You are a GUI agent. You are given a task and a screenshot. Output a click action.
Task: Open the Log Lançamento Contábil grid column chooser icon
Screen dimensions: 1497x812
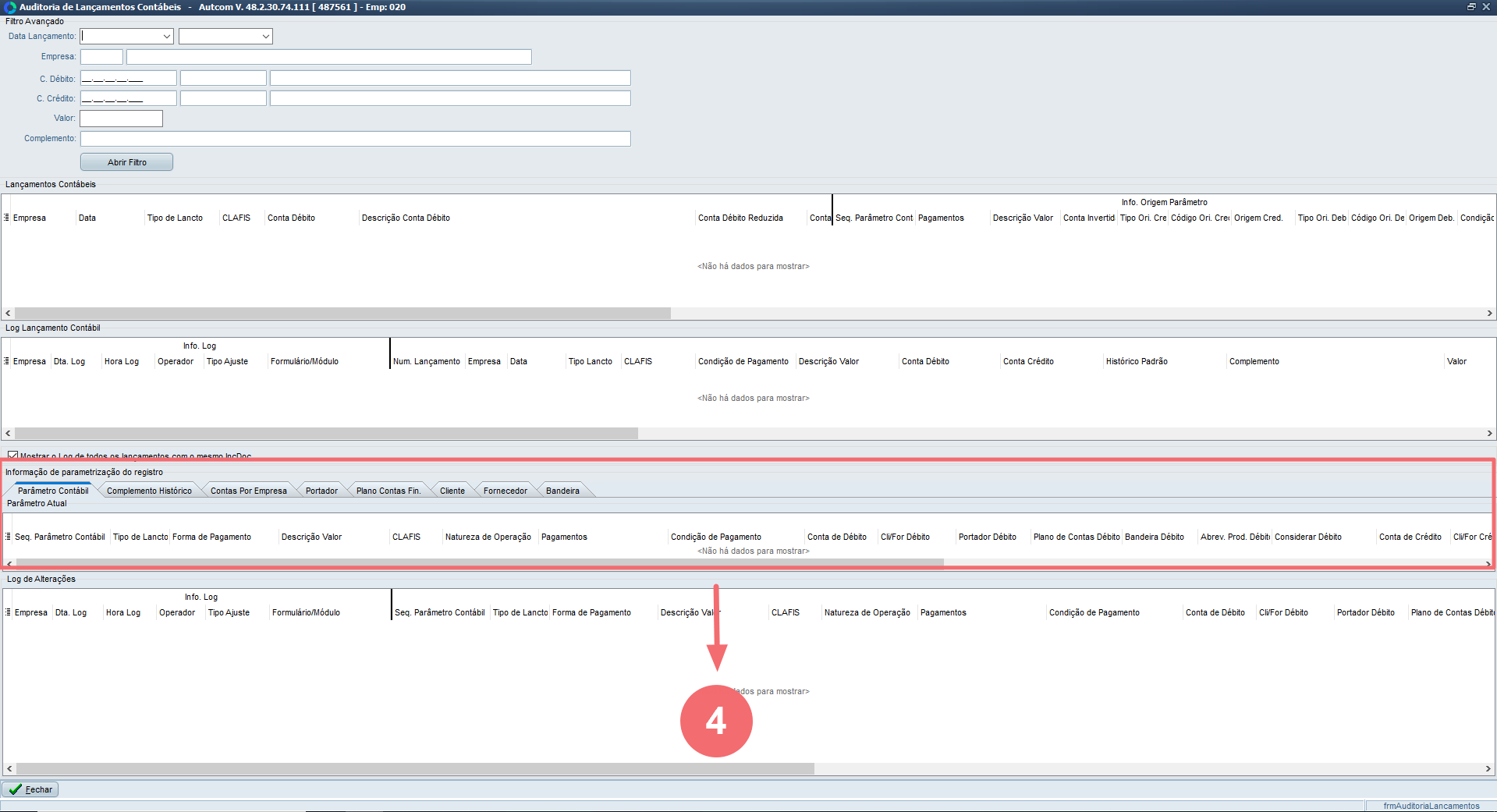(x=7, y=361)
